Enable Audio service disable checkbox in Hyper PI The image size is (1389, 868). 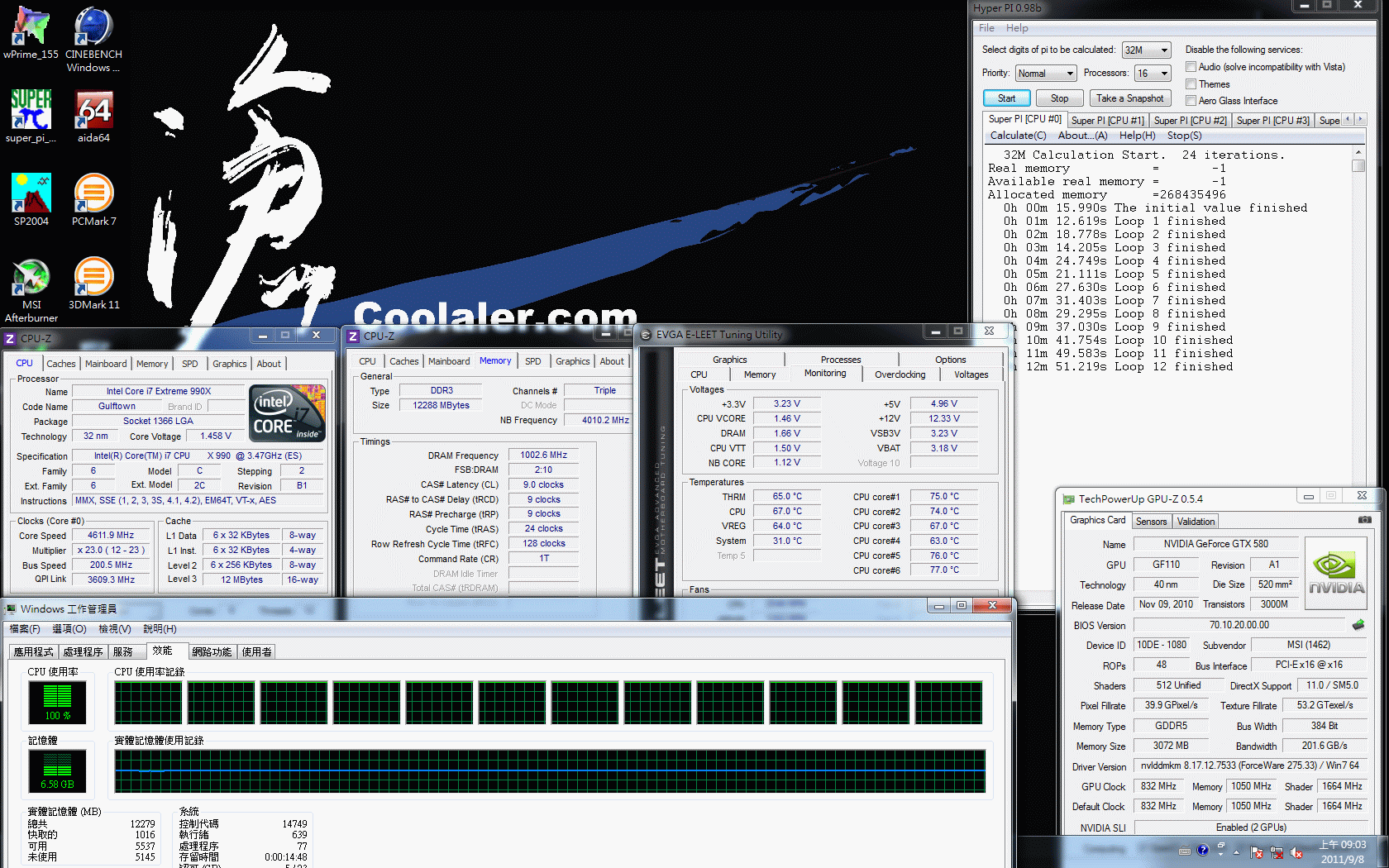[x=1191, y=67]
